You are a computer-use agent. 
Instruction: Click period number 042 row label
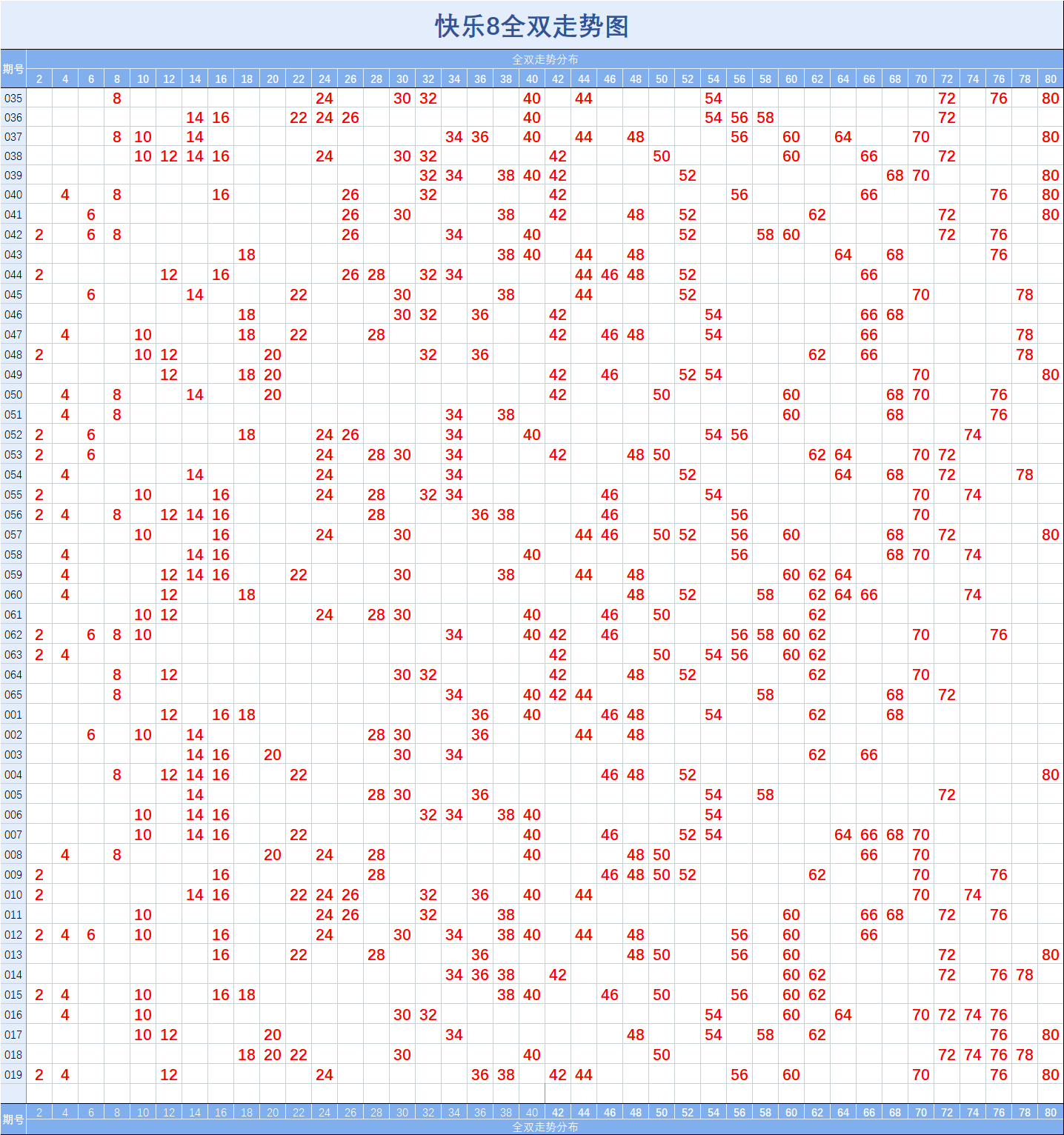click(x=13, y=234)
